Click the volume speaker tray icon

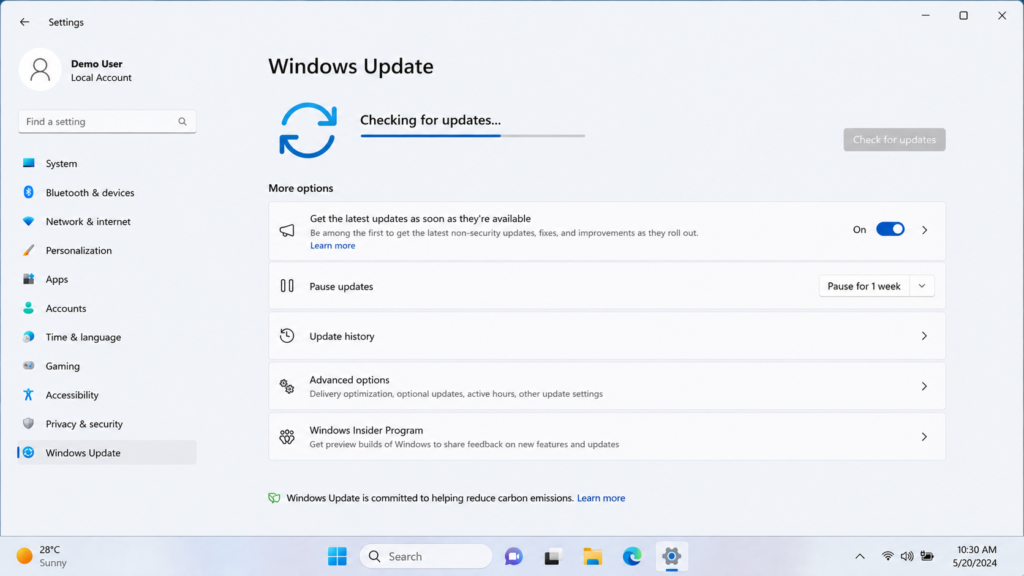(x=906, y=556)
